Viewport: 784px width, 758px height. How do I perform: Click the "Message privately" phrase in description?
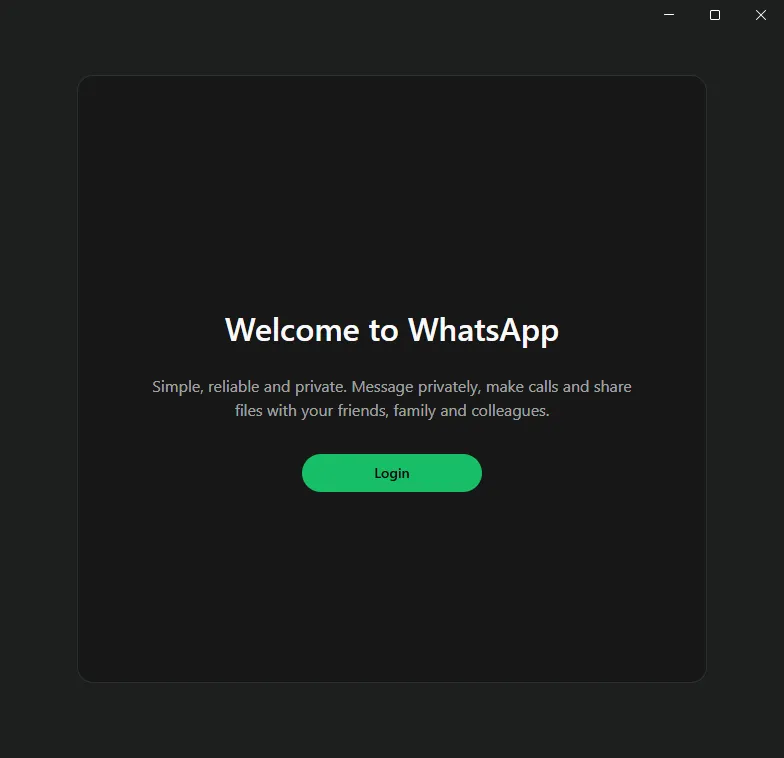415,387
